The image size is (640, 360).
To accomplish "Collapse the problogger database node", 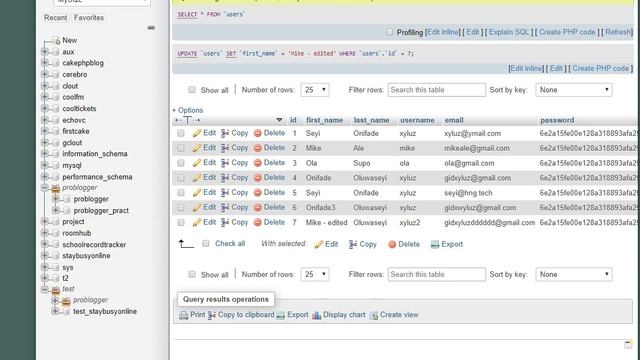I will [x=44, y=188].
